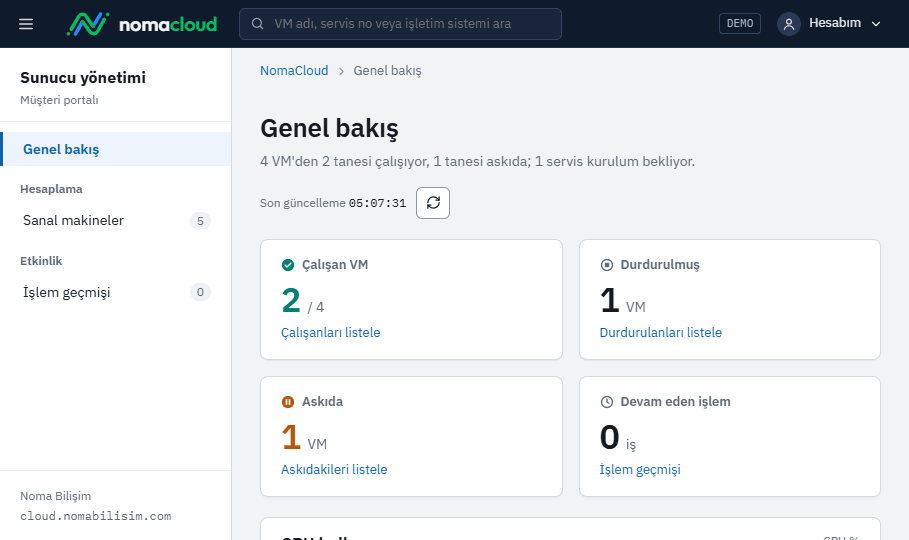Click the Sanal makineler count badge 5

200,221
